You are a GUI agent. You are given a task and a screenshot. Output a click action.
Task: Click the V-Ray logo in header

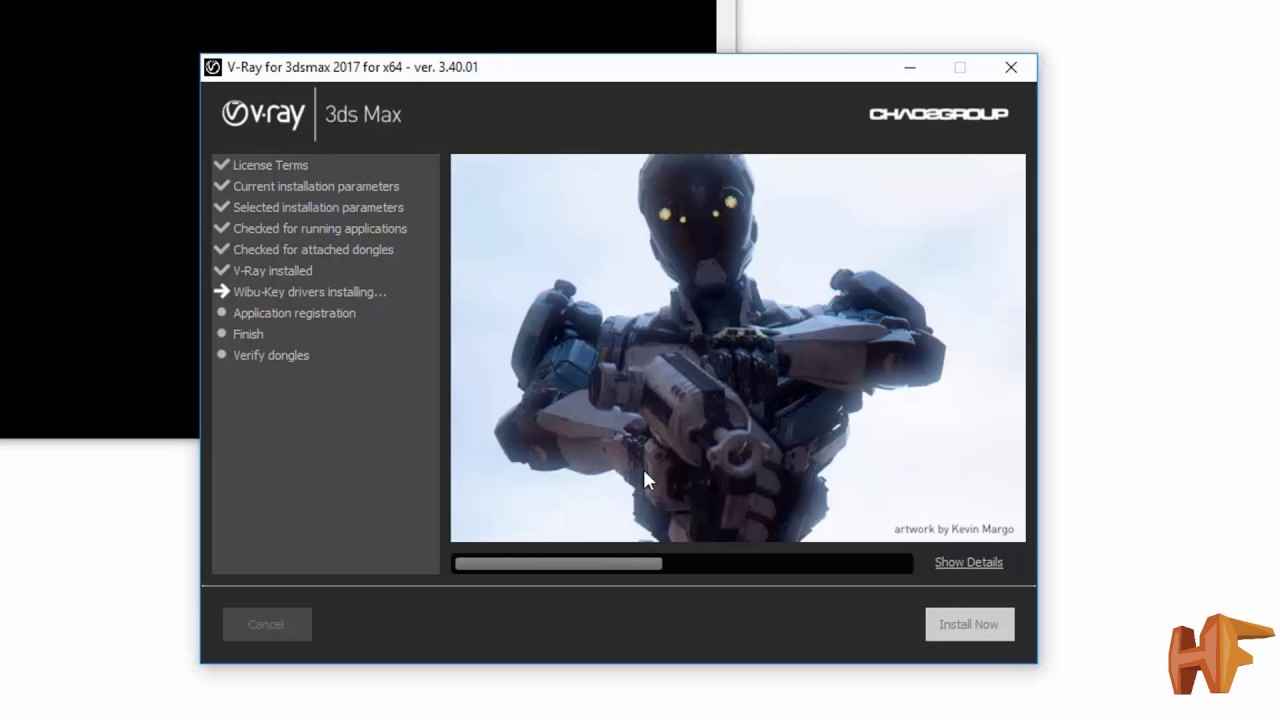click(x=263, y=114)
